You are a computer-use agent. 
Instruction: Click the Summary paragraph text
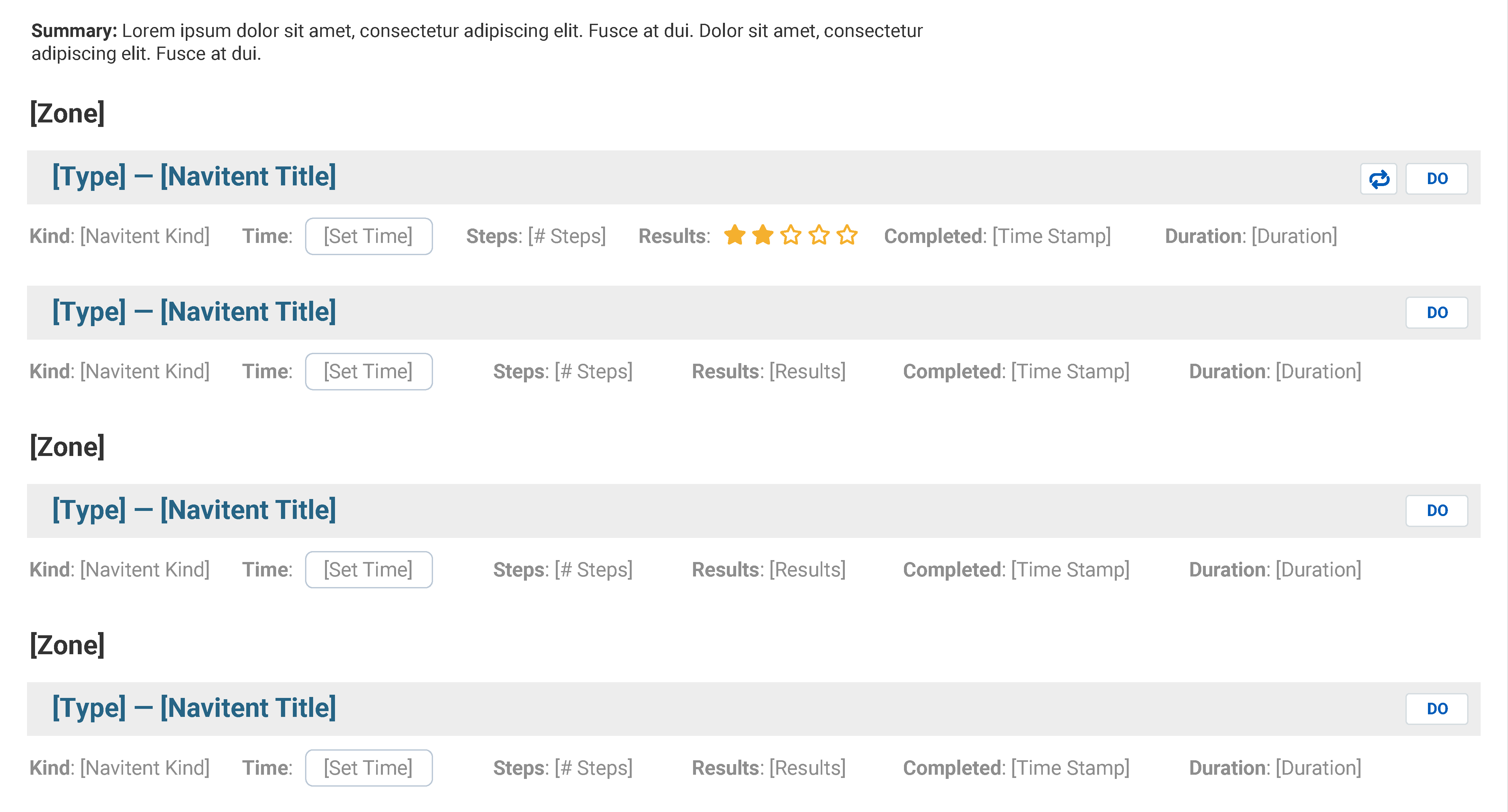point(476,41)
